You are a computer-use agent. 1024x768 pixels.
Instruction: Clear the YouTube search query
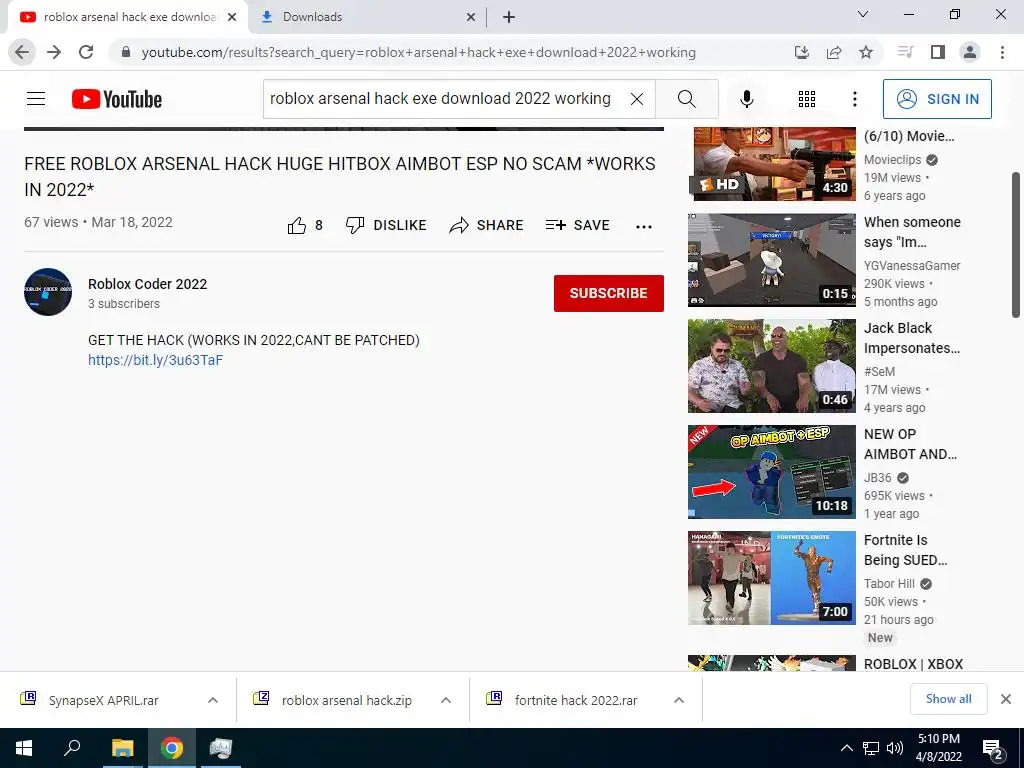pyautogui.click(x=637, y=99)
